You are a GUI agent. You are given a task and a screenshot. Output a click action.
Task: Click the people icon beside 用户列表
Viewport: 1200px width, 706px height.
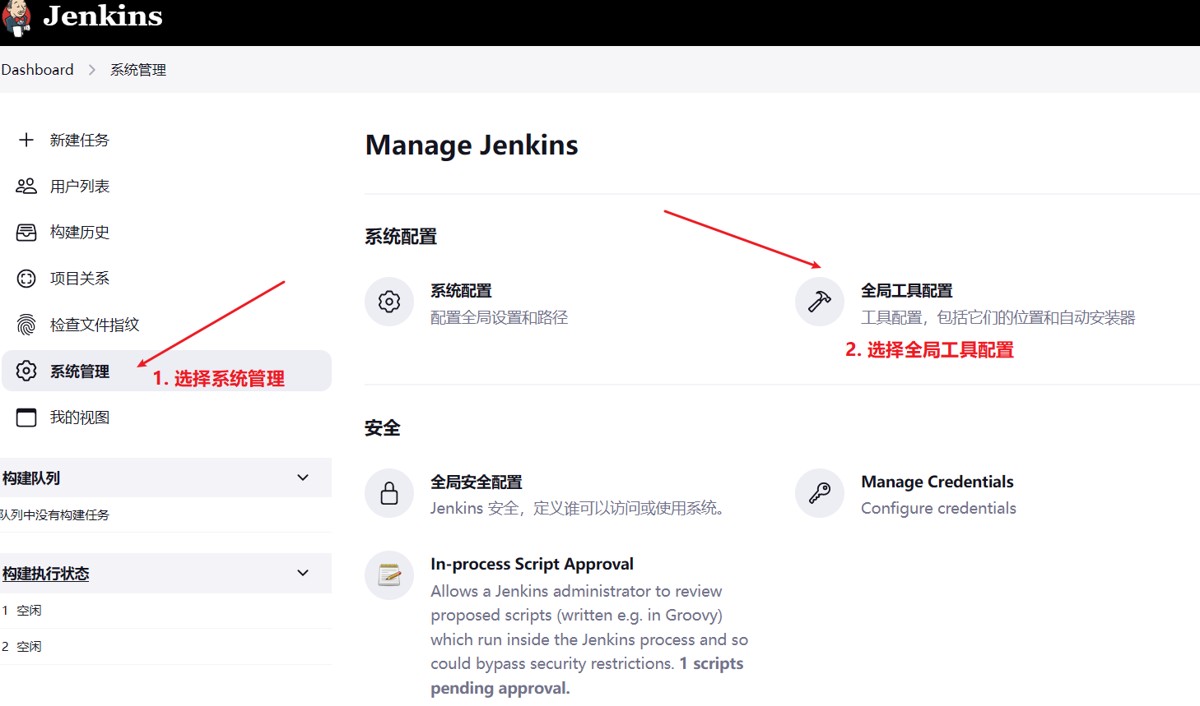coord(26,186)
